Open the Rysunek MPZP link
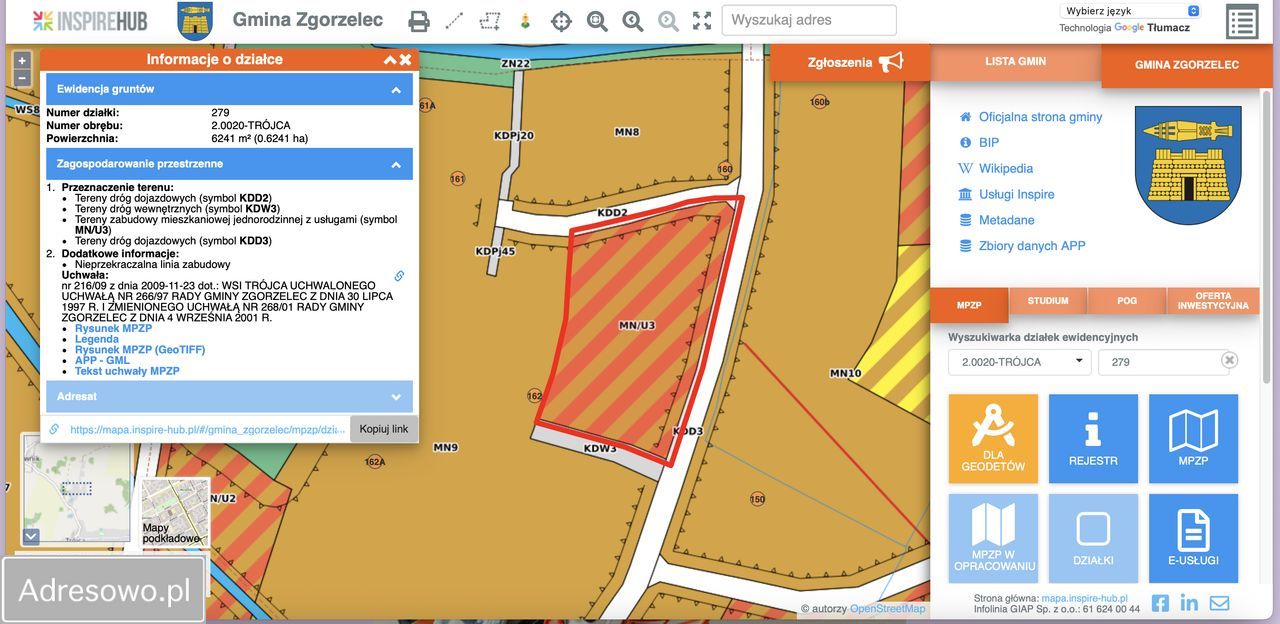 pos(113,329)
